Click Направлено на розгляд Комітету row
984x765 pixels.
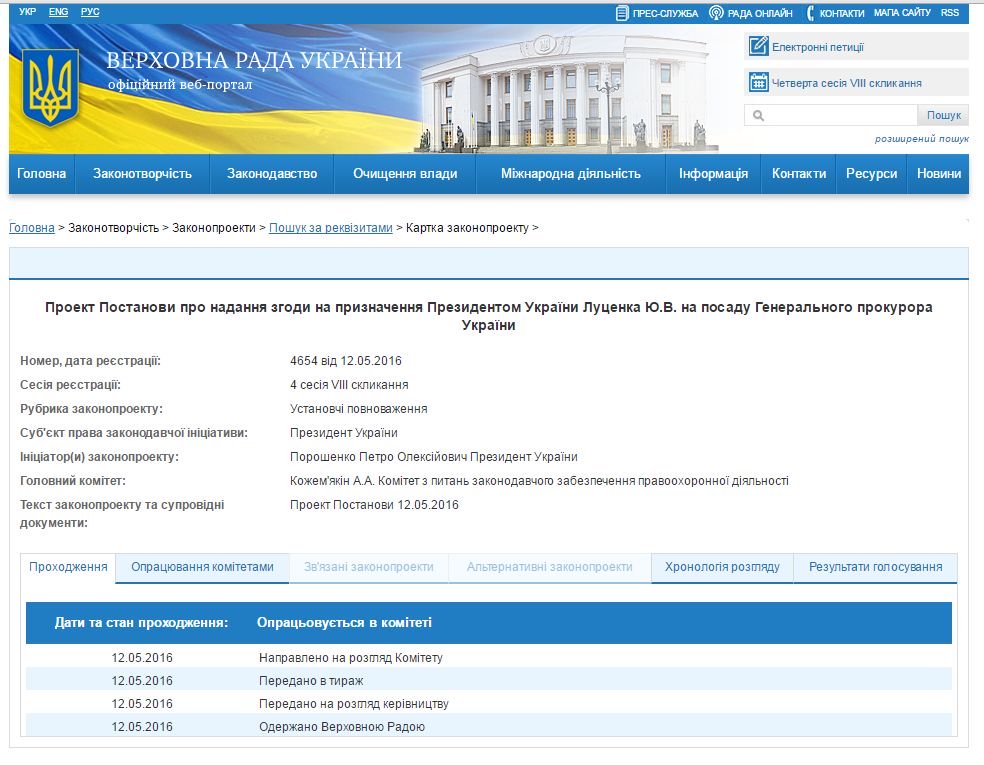coord(489,658)
